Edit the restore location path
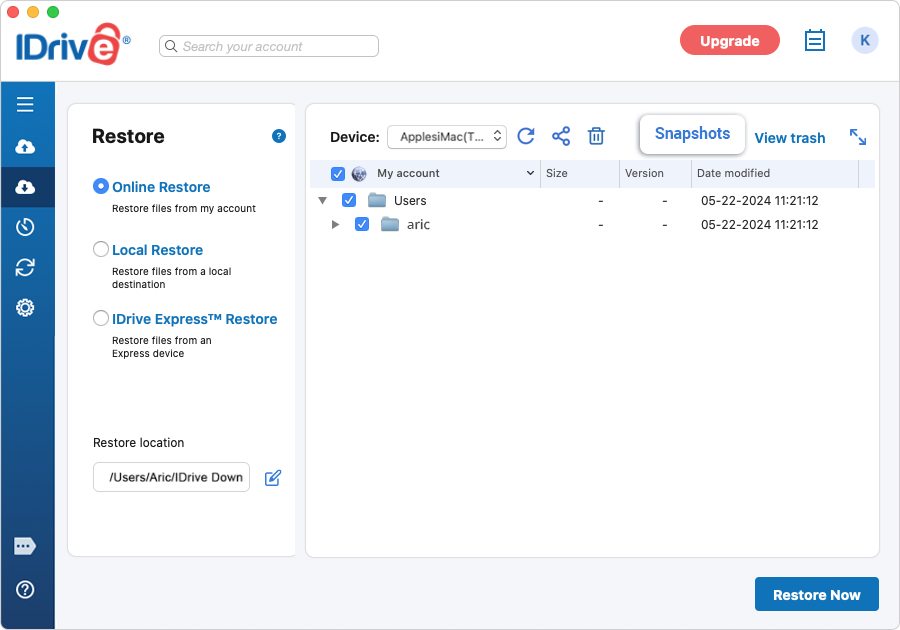 pos(273,478)
